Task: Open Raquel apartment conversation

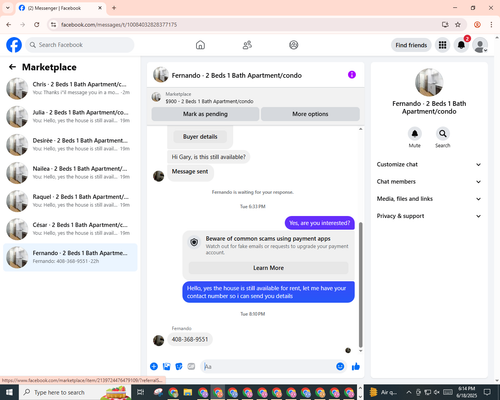Action: point(70,201)
